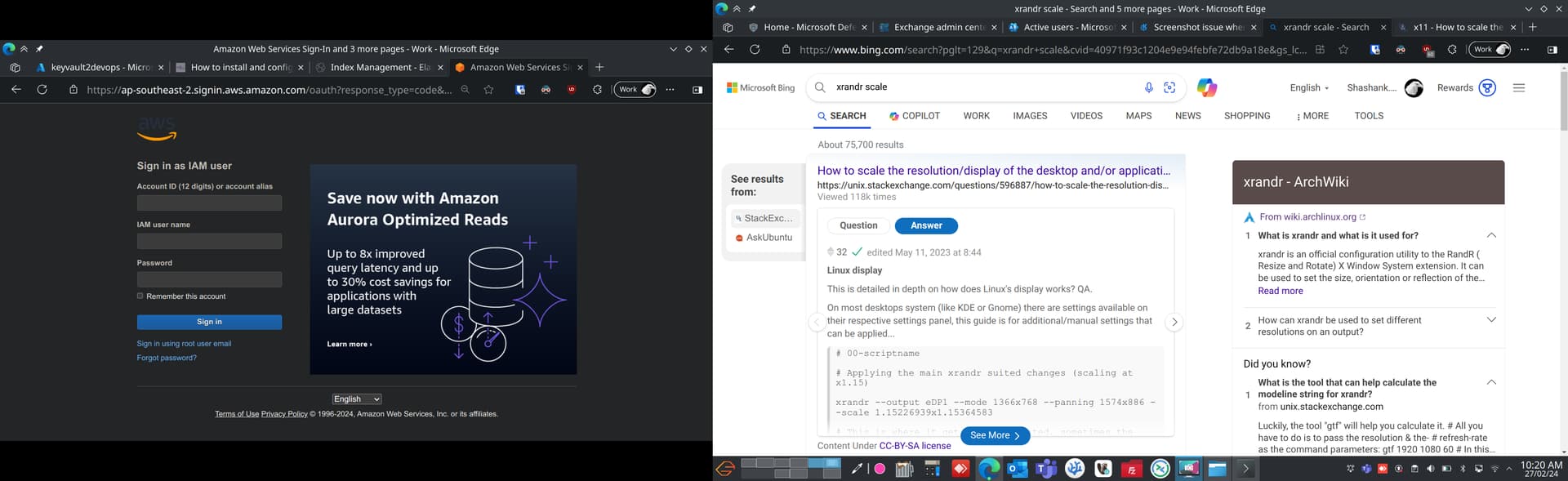The height and width of the screenshot is (481, 1568).
Task: Switch to keyvault2devops tab
Action: [x=98, y=67]
